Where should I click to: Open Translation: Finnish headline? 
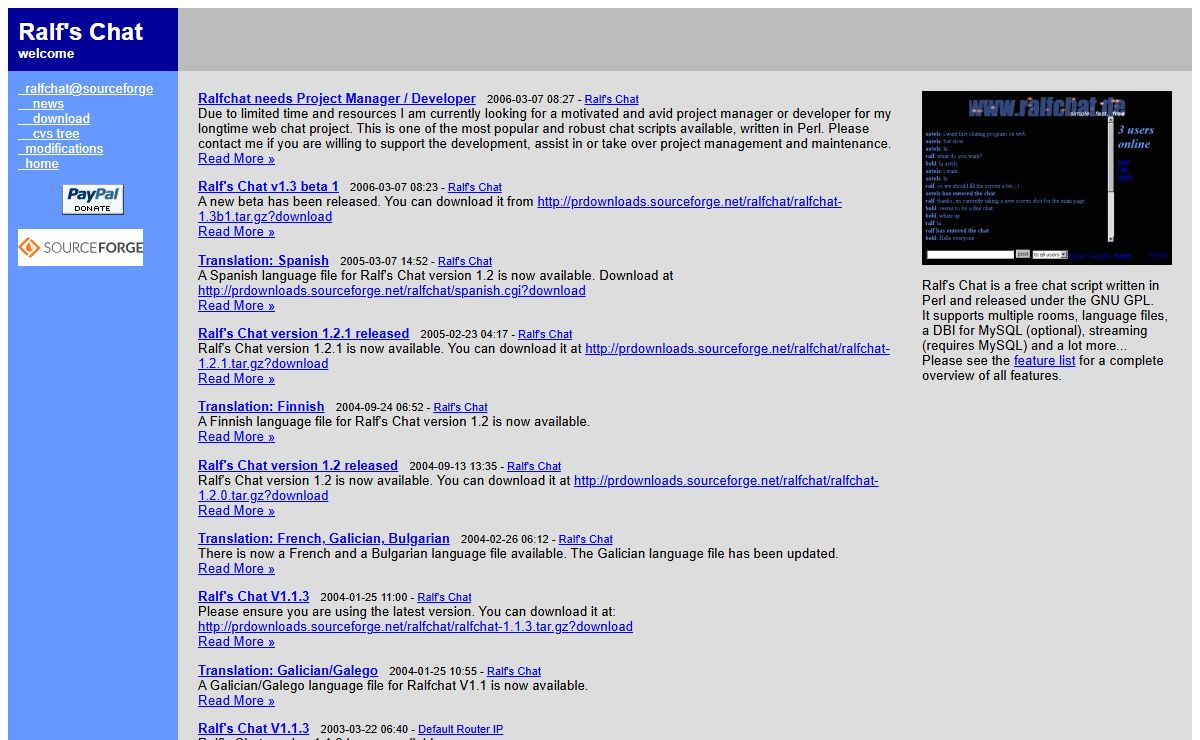click(x=261, y=406)
